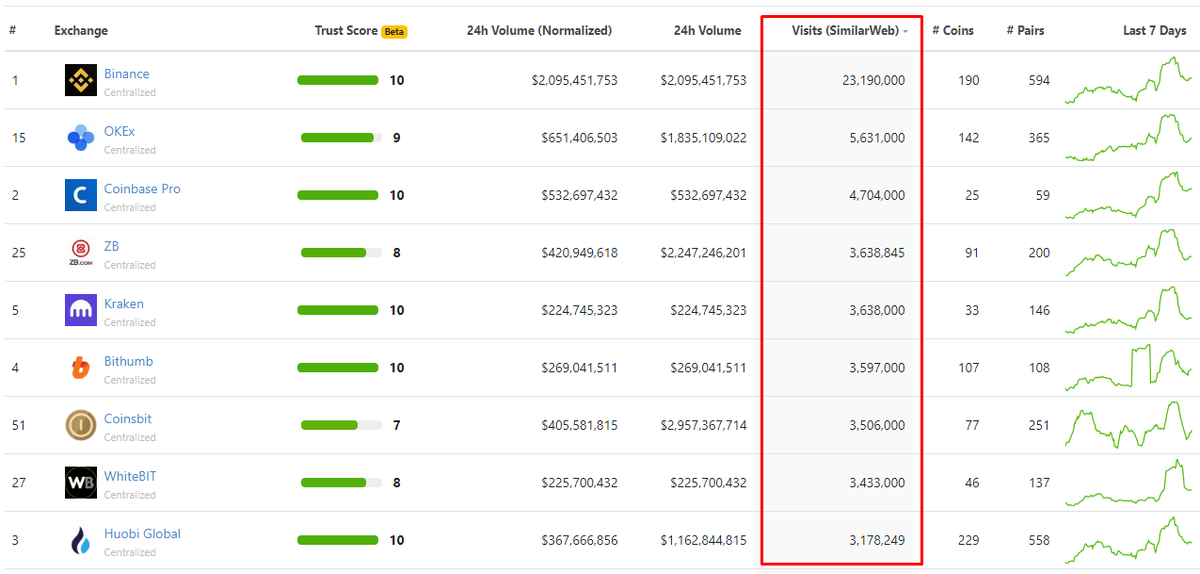Click OKEx normalized volume $651,406,503

pyautogui.click(x=579, y=138)
